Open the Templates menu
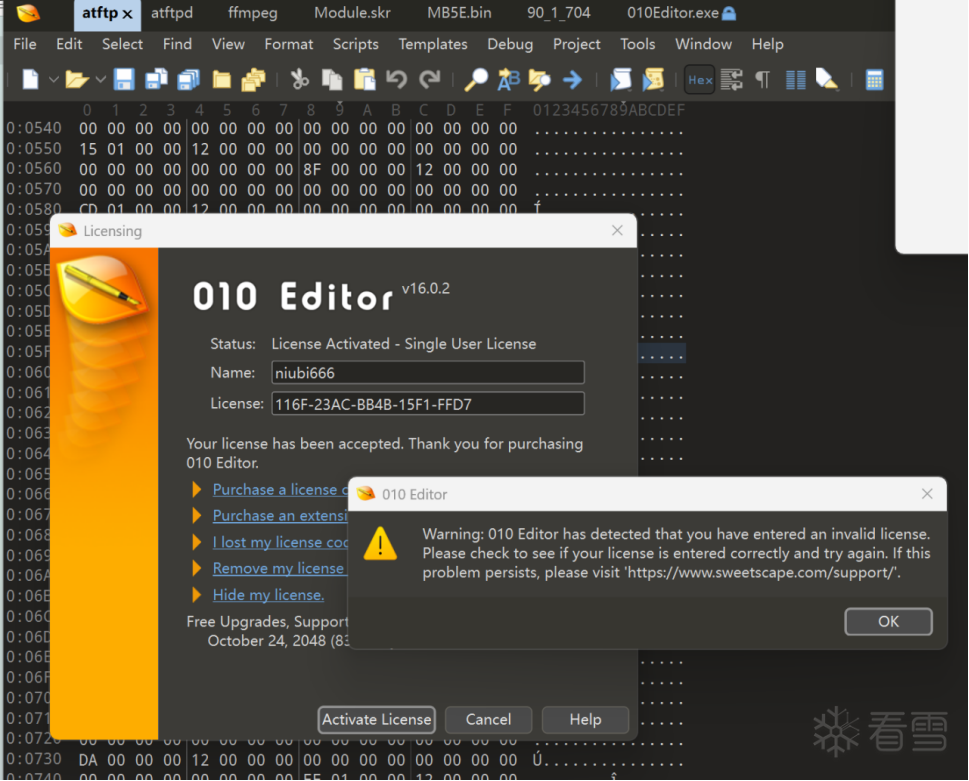This screenshot has width=969, height=781. [433, 44]
